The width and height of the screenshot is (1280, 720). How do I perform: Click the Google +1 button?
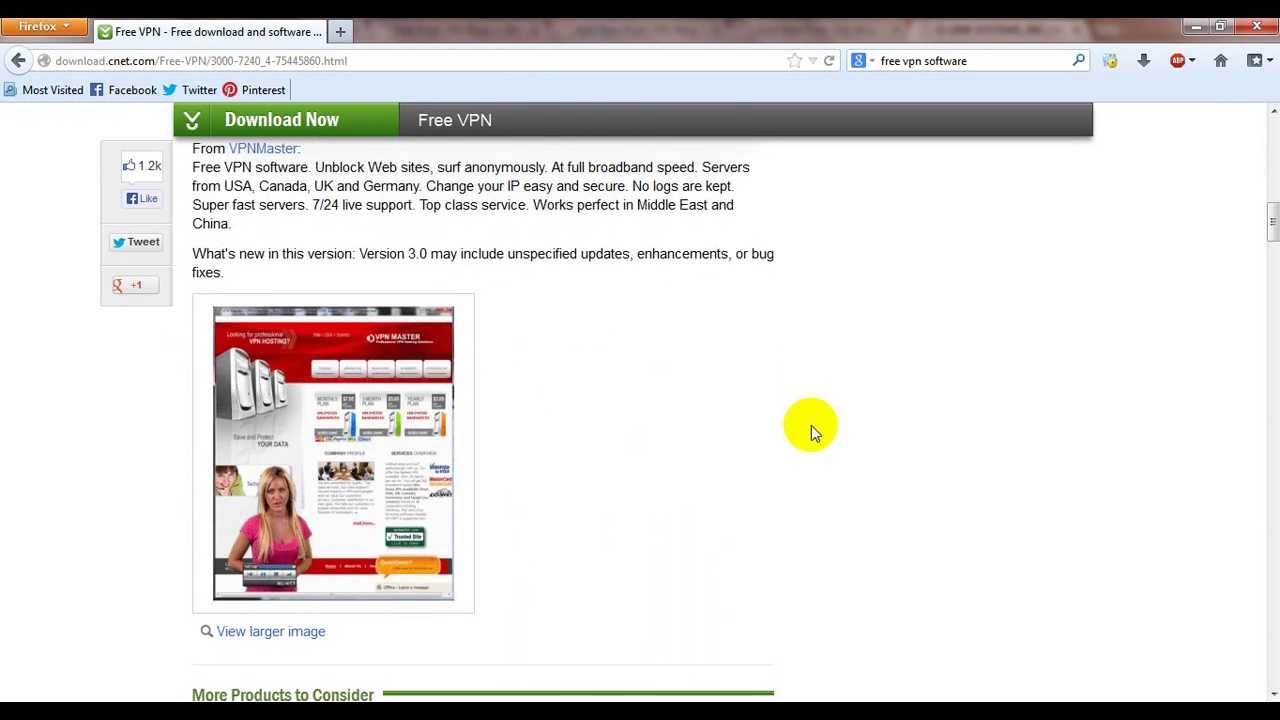tap(134, 286)
